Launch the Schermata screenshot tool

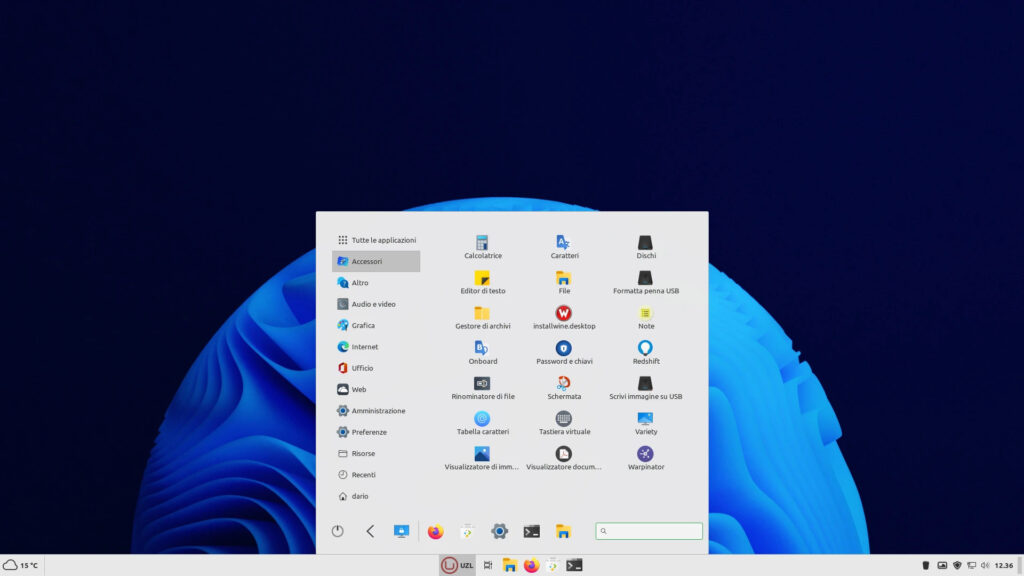tap(564, 389)
